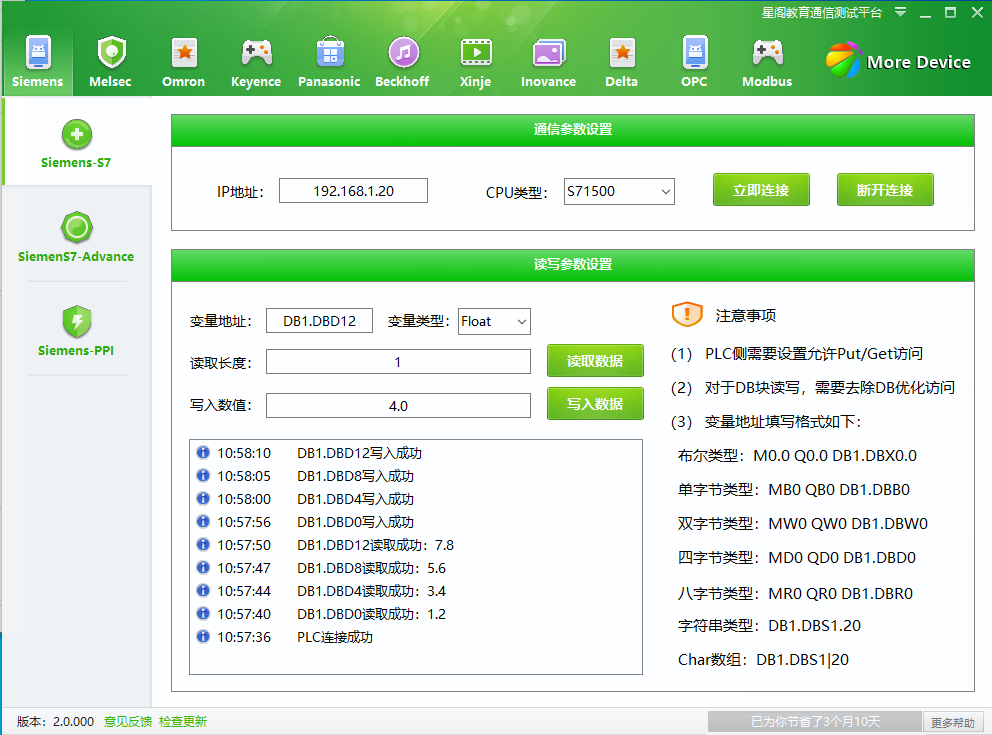The height and width of the screenshot is (735, 992).
Task: Choose the Keyence gamepad icon
Action: click(x=256, y=53)
